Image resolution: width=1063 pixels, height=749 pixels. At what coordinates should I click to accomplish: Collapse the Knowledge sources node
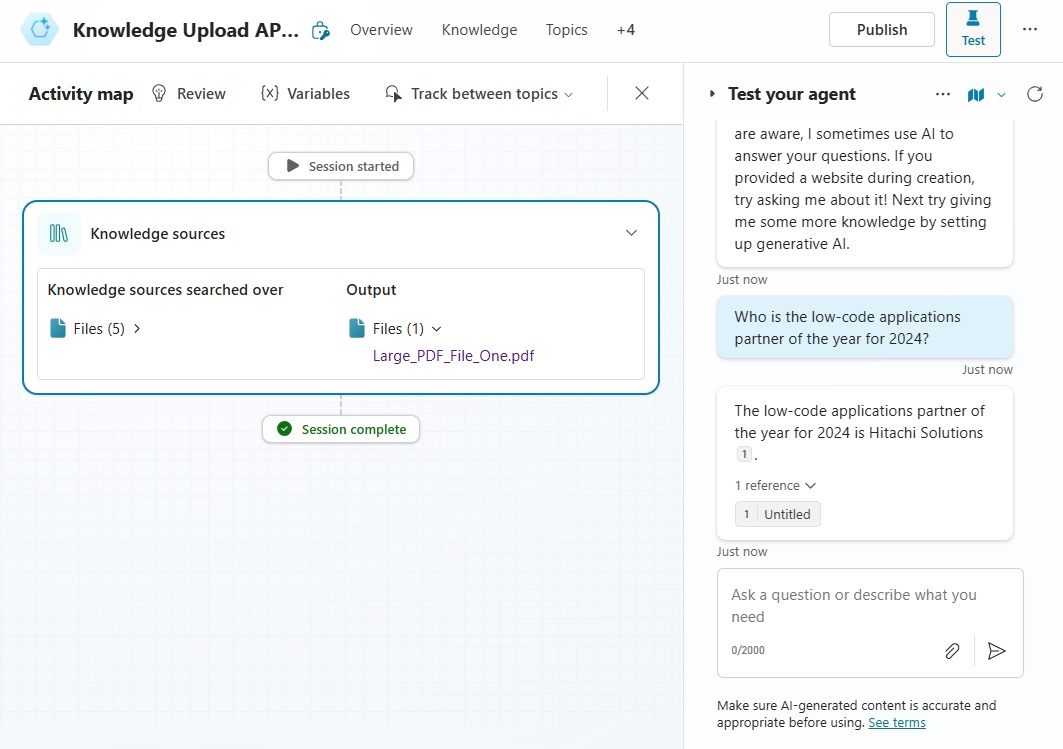point(631,231)
